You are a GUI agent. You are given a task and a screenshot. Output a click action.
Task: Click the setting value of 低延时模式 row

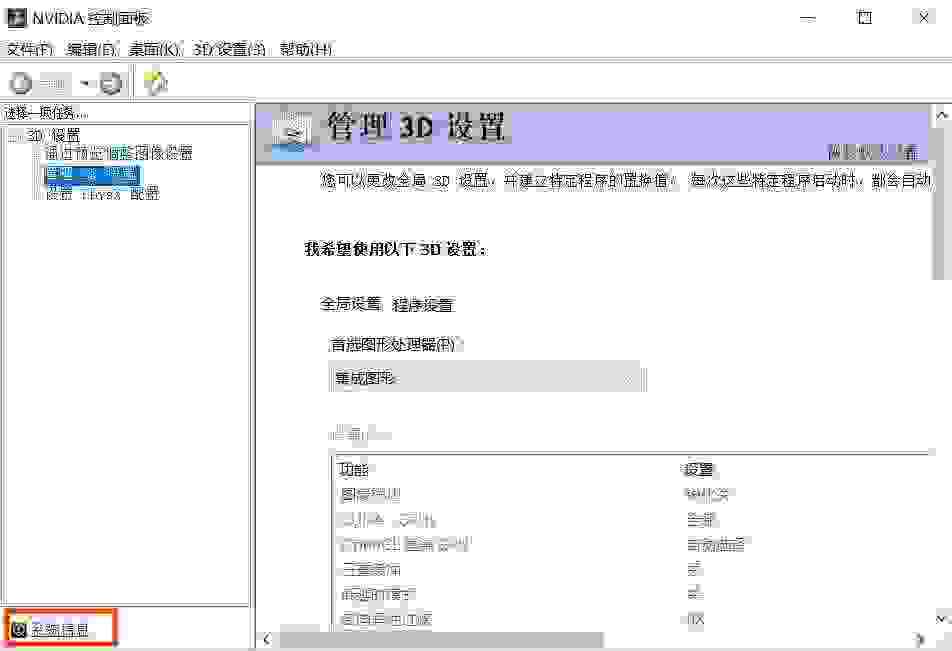pyautogui.click(x=695, y=591)
